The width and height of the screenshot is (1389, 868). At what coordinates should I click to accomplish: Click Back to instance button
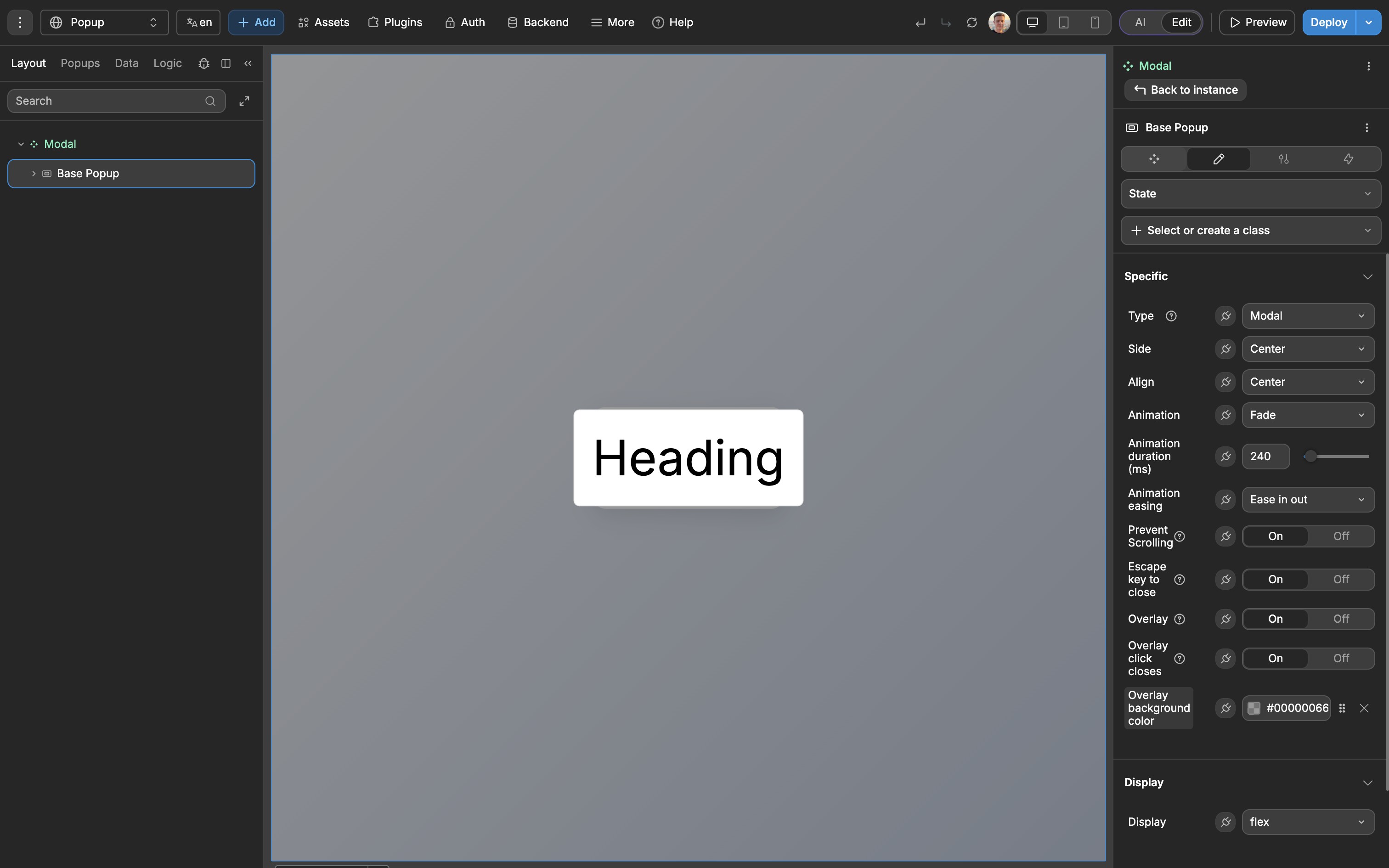pyautogui.click(x=1185, y=90)
